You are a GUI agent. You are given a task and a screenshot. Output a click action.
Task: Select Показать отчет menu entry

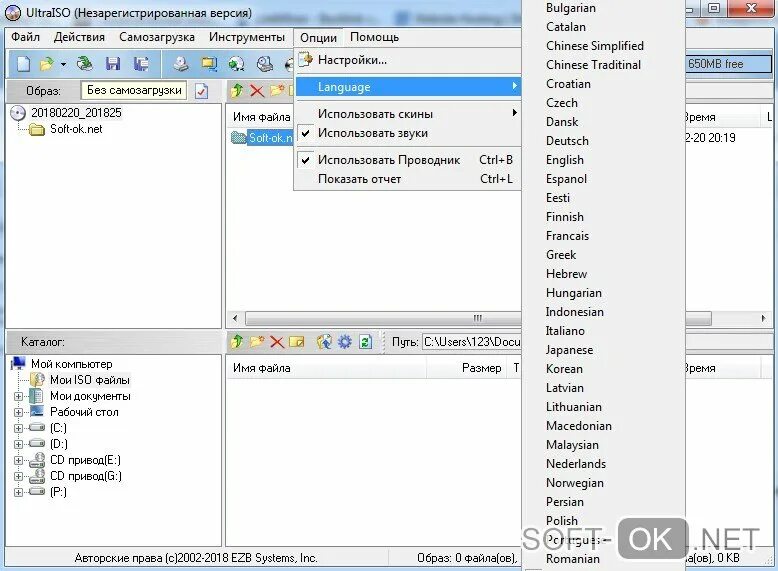click(408, 179)
